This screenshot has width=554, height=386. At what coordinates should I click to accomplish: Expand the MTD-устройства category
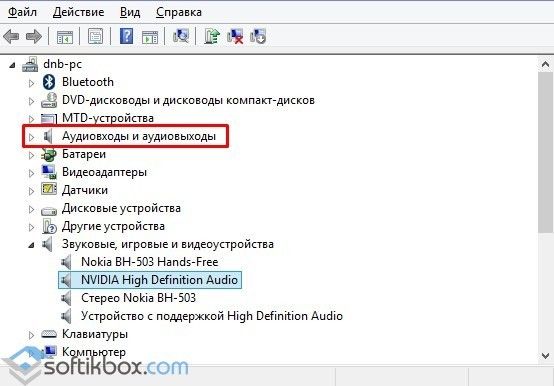(31, 119)
